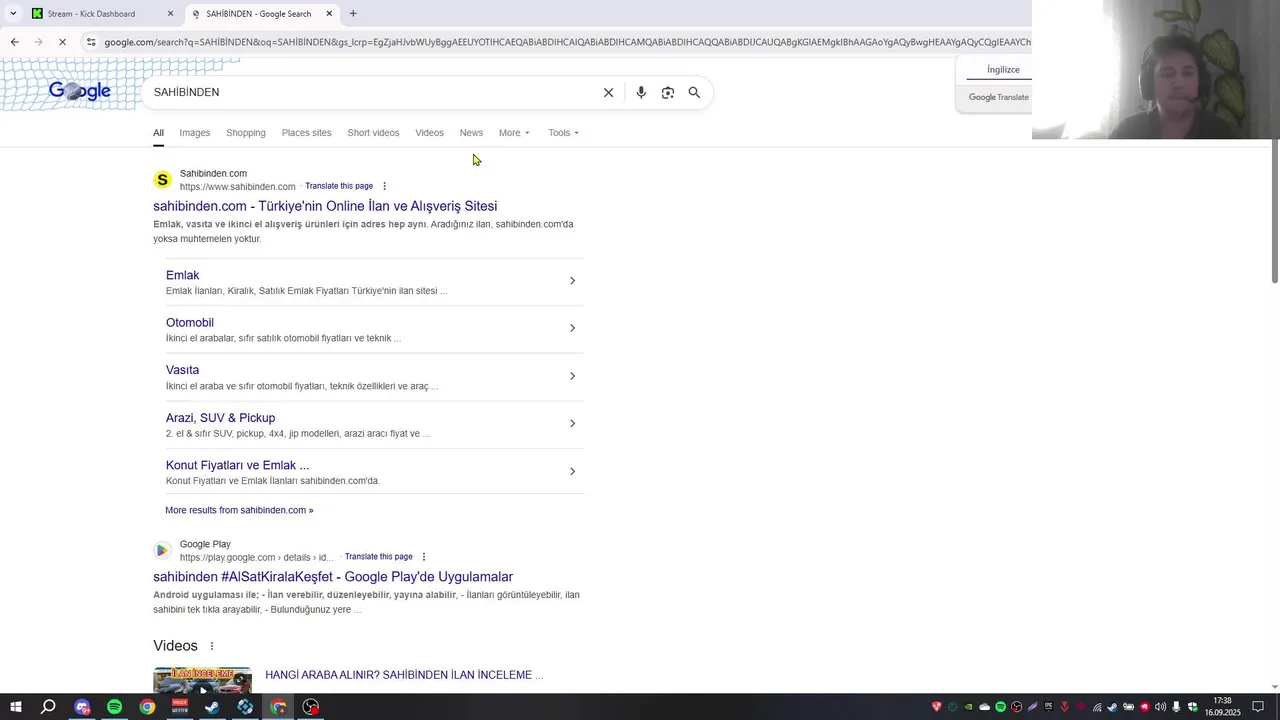
Task: Click NVIDIA tray icon
Action: [x=968, y=707]
